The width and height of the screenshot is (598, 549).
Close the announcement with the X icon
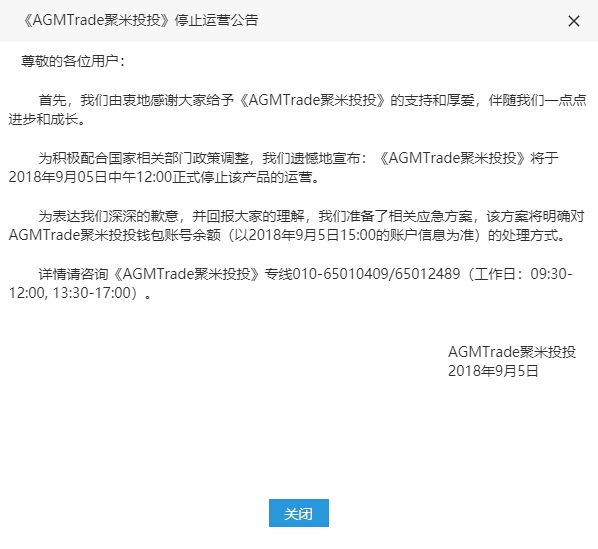[x=574, y=21]
